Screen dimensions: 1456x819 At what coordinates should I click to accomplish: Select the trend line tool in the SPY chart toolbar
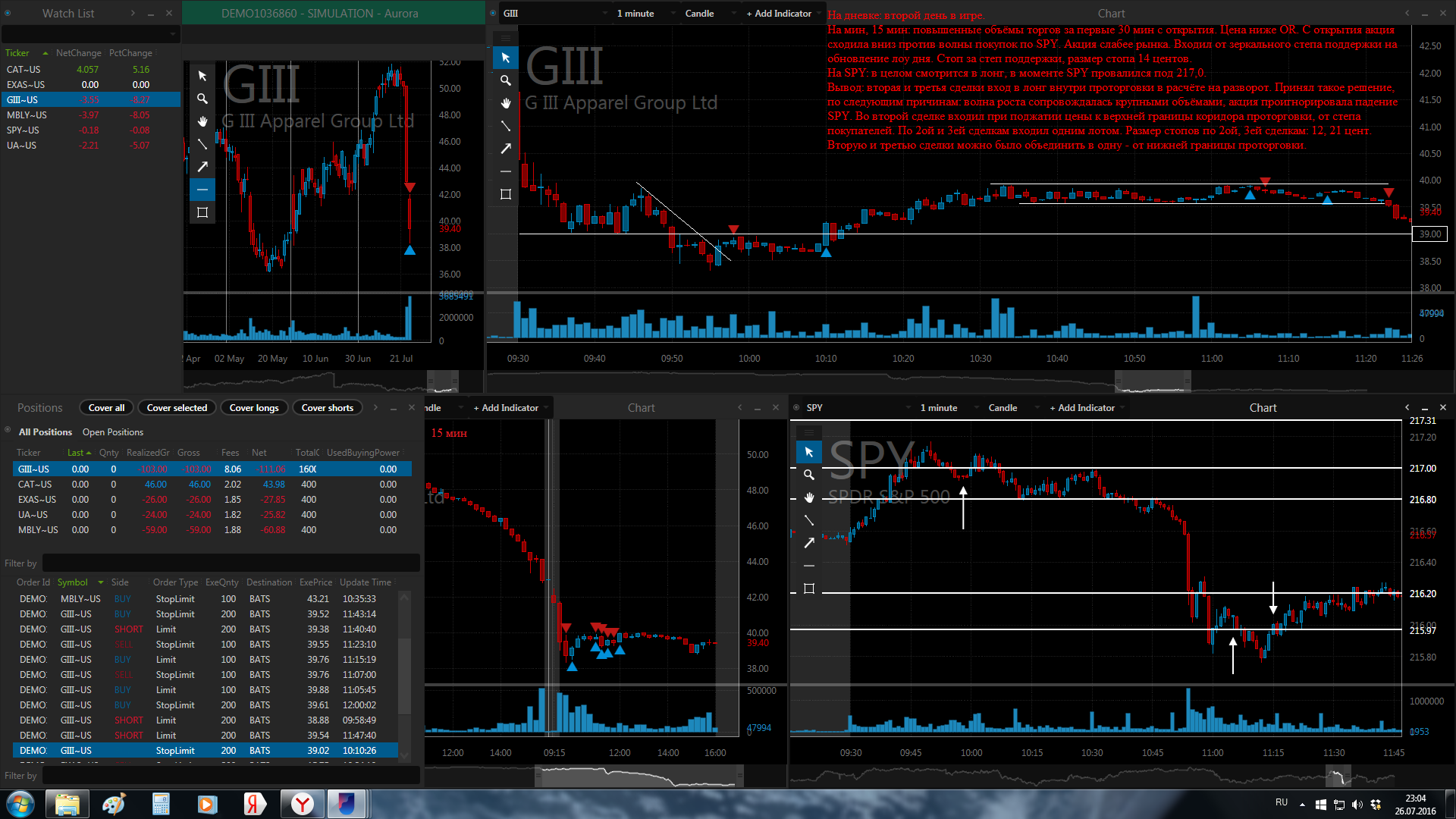(809, 520)
